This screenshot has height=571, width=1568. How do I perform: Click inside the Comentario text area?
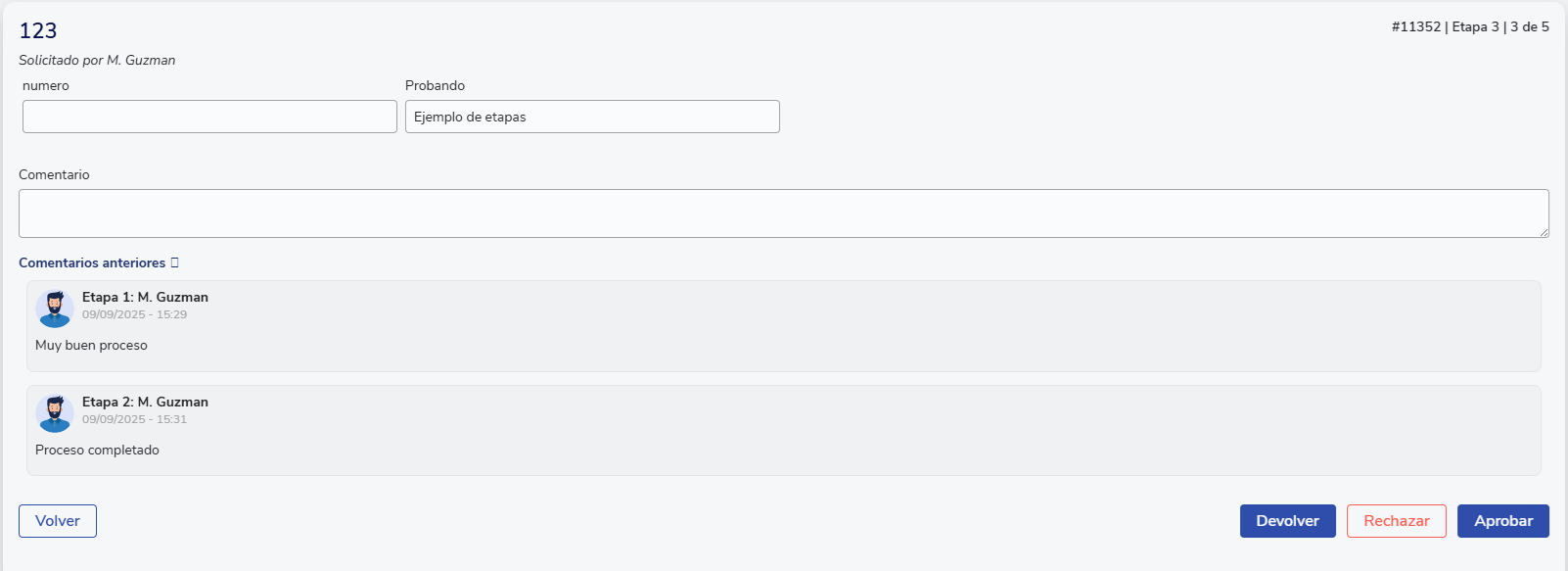[783, 213]
